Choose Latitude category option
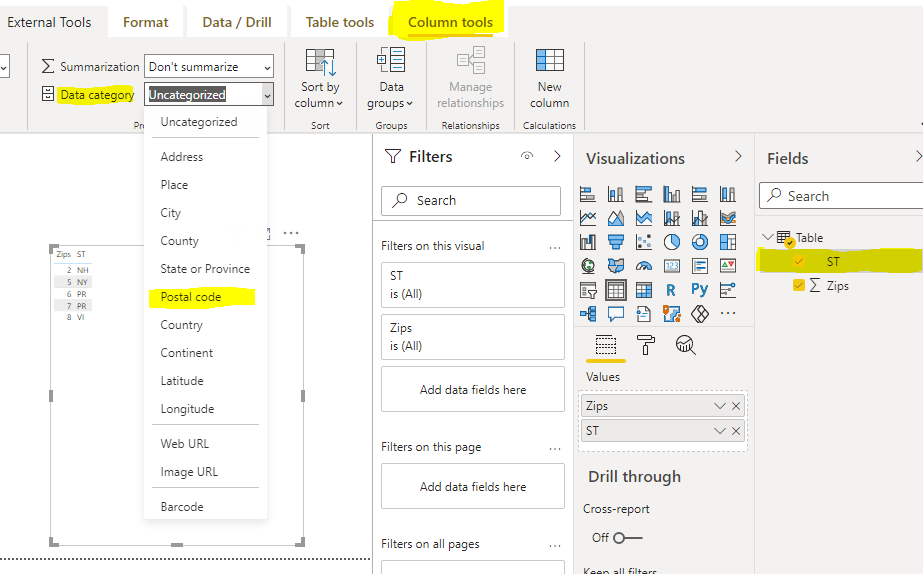923x574 pixels. coord(182,380)
